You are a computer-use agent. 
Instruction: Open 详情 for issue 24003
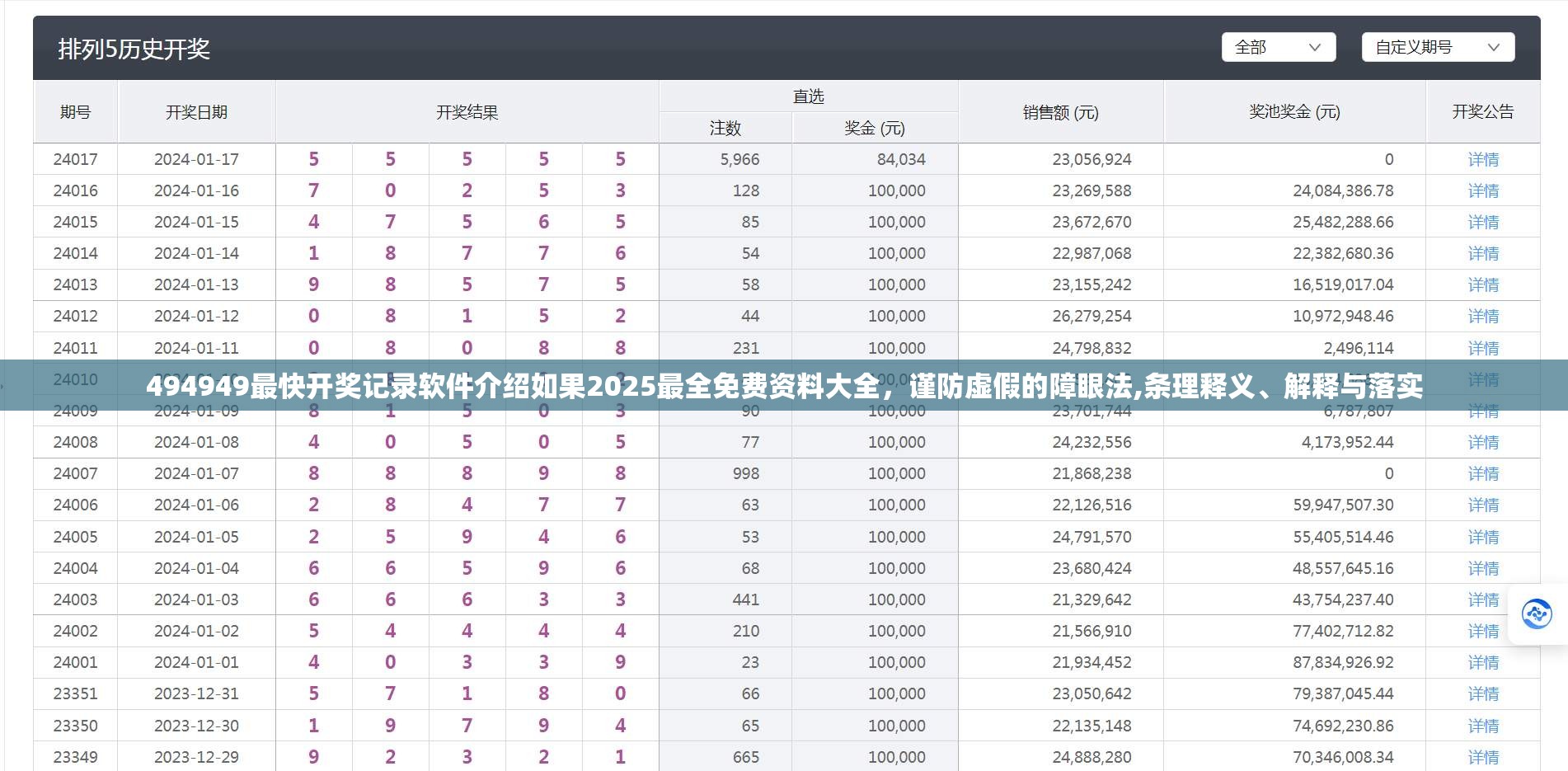point(1483,599)
